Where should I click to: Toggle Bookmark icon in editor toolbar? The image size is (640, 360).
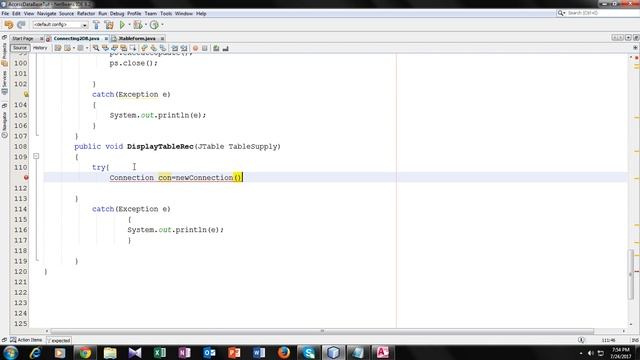163,48
